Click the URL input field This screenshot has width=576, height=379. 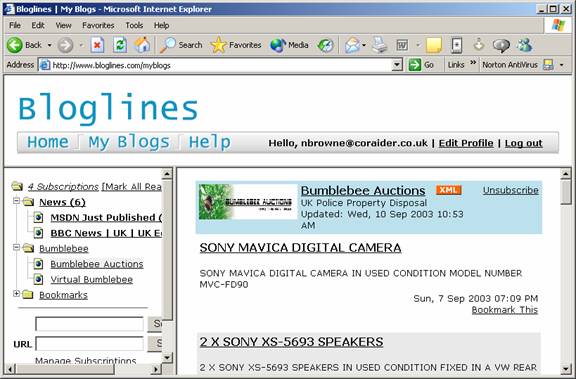(89, 343)
